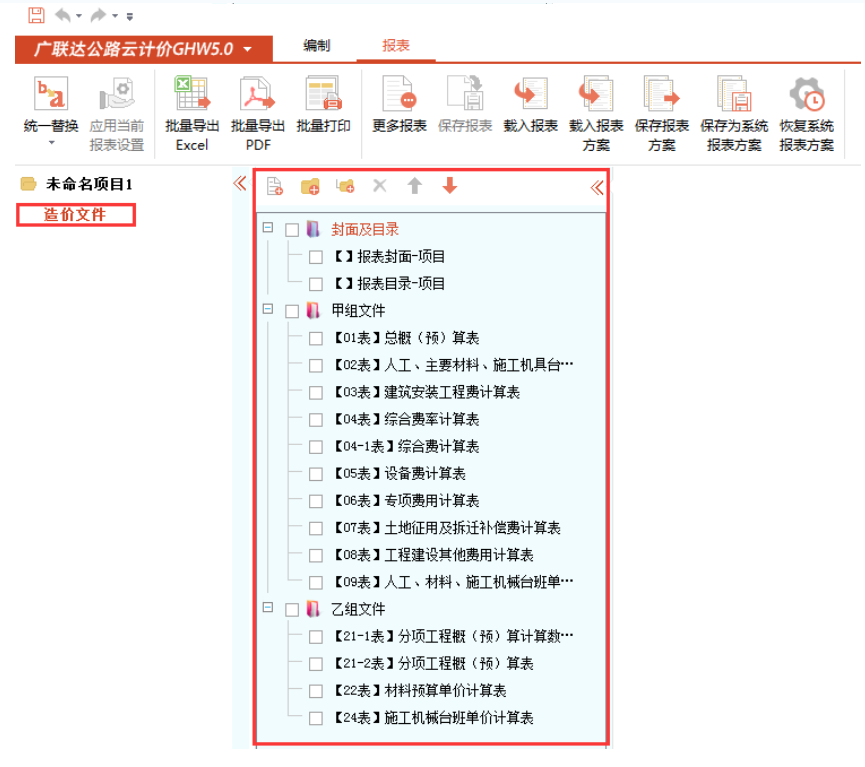Click 批量导出 Excel icon
The height and width of the screenshot is (767, 865).
tap(192, 96)
